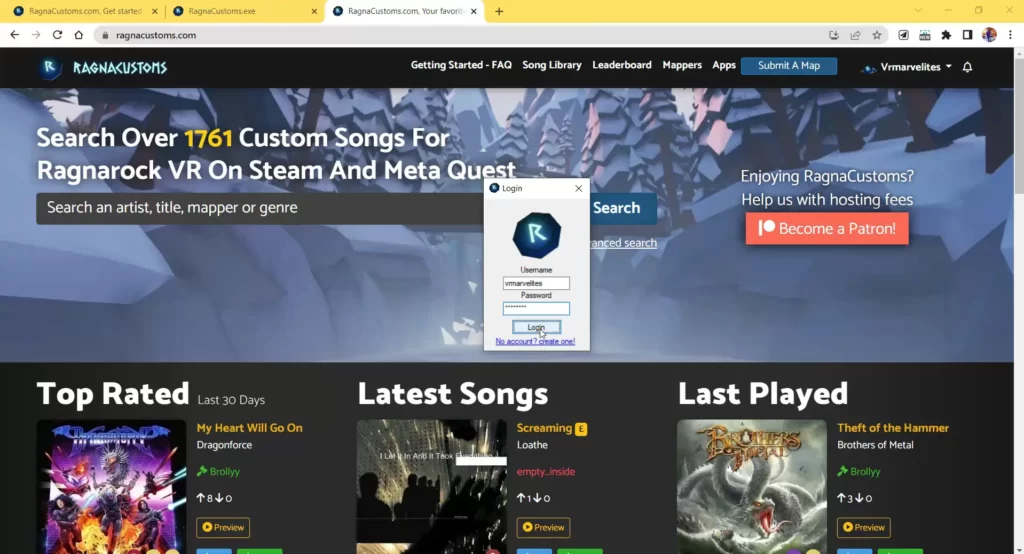Open the Mappers menu item
Screen dimensions: 1024x554
coord(682,65)
